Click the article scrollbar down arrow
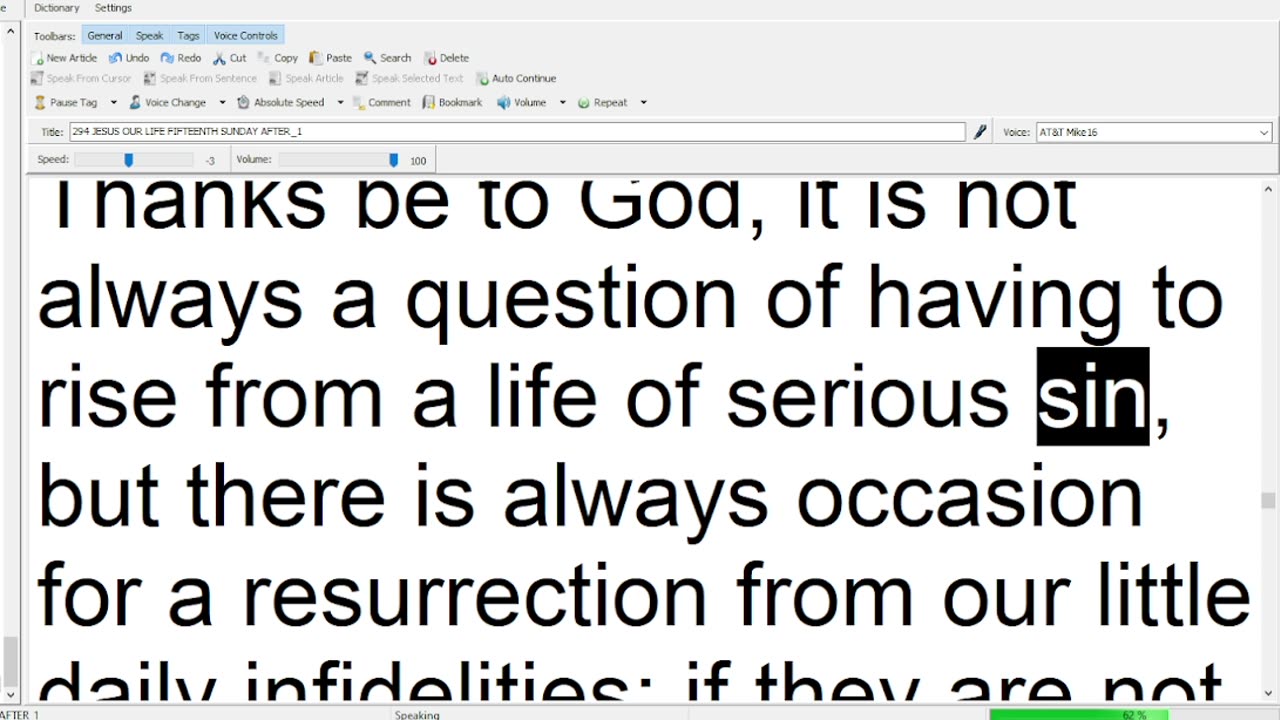1280x720 pixels. (1268, 693)
